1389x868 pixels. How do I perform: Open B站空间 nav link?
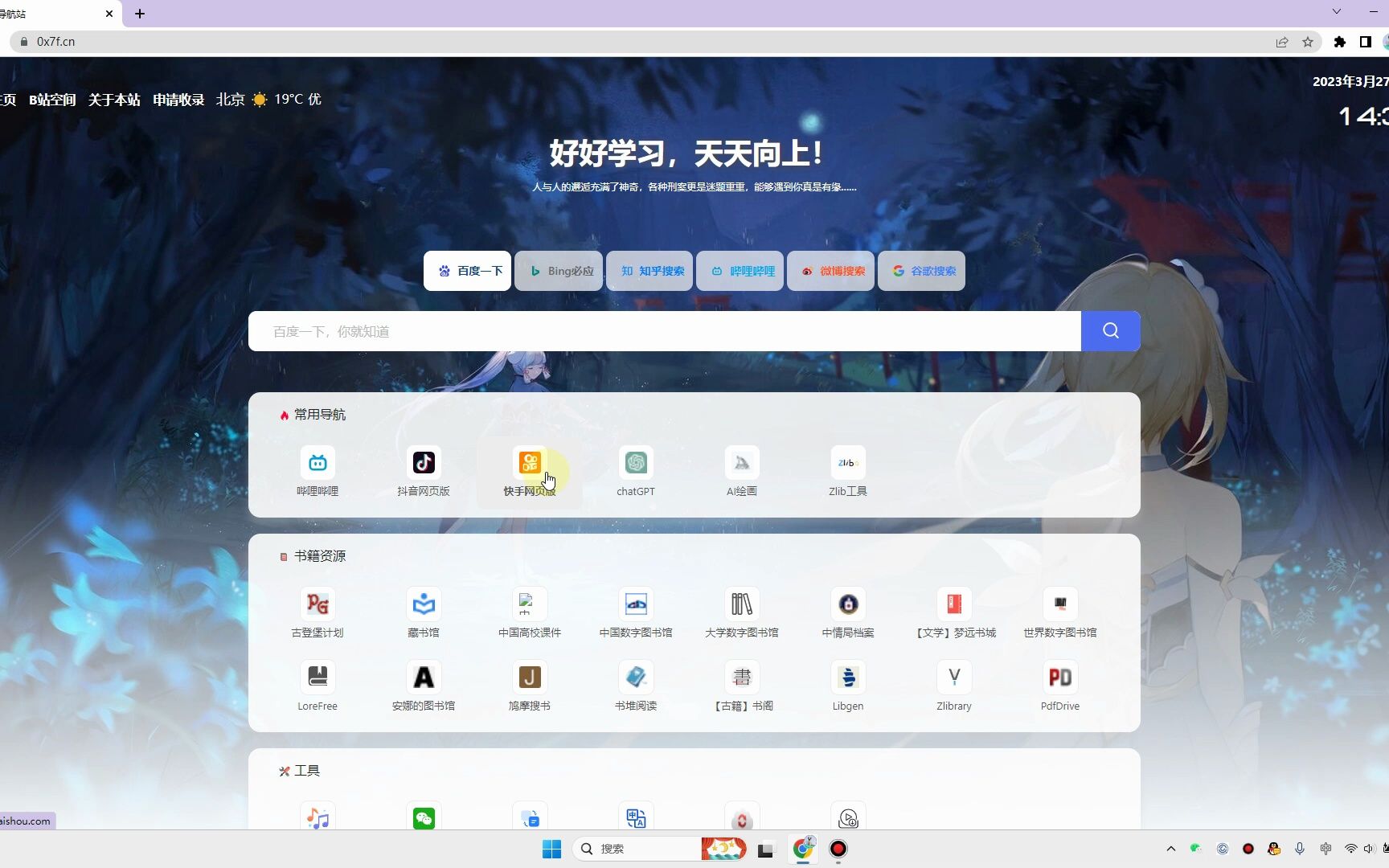pyautogui.click(x=52, y=100)
